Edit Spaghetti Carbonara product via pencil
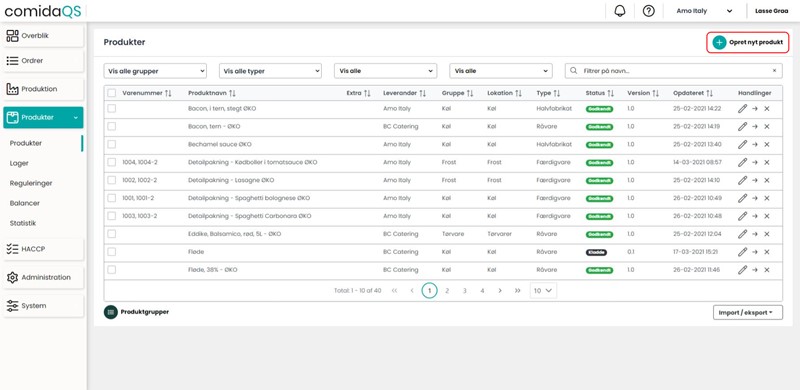The image size is (800, 390). click(x=742, y=216)
